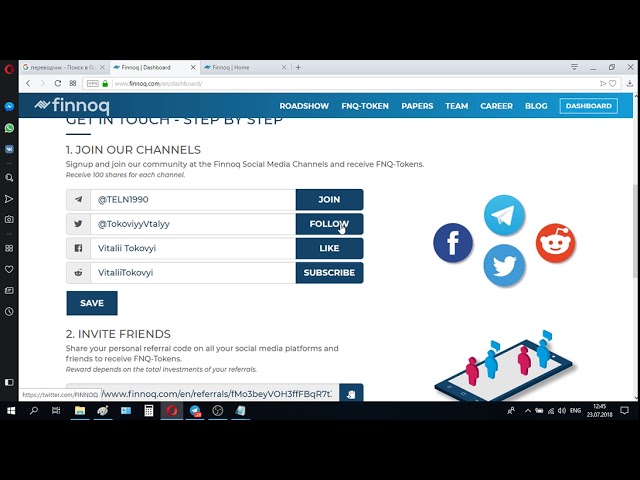Open personal news icon in sidebar

9,291
